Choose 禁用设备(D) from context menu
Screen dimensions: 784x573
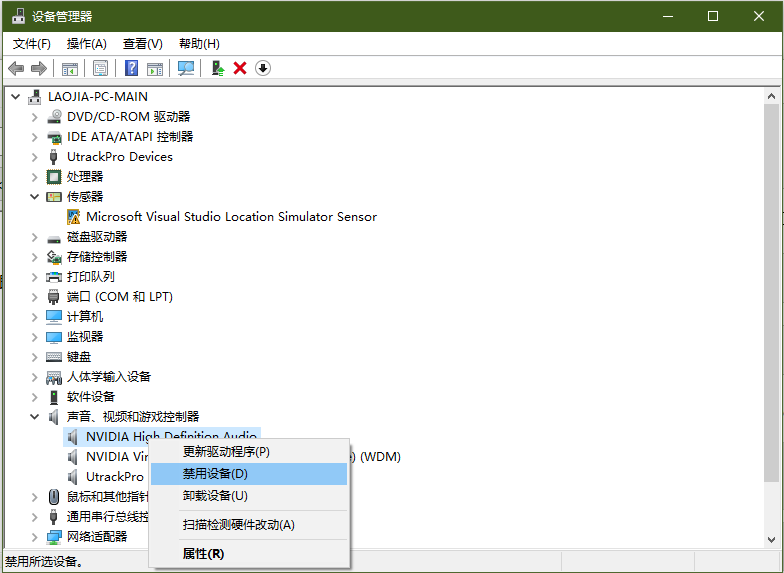[249, 474]
